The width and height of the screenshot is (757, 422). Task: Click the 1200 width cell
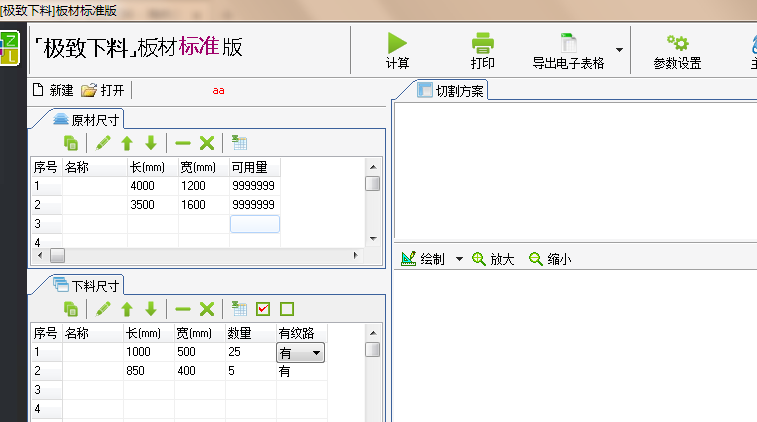204,186
